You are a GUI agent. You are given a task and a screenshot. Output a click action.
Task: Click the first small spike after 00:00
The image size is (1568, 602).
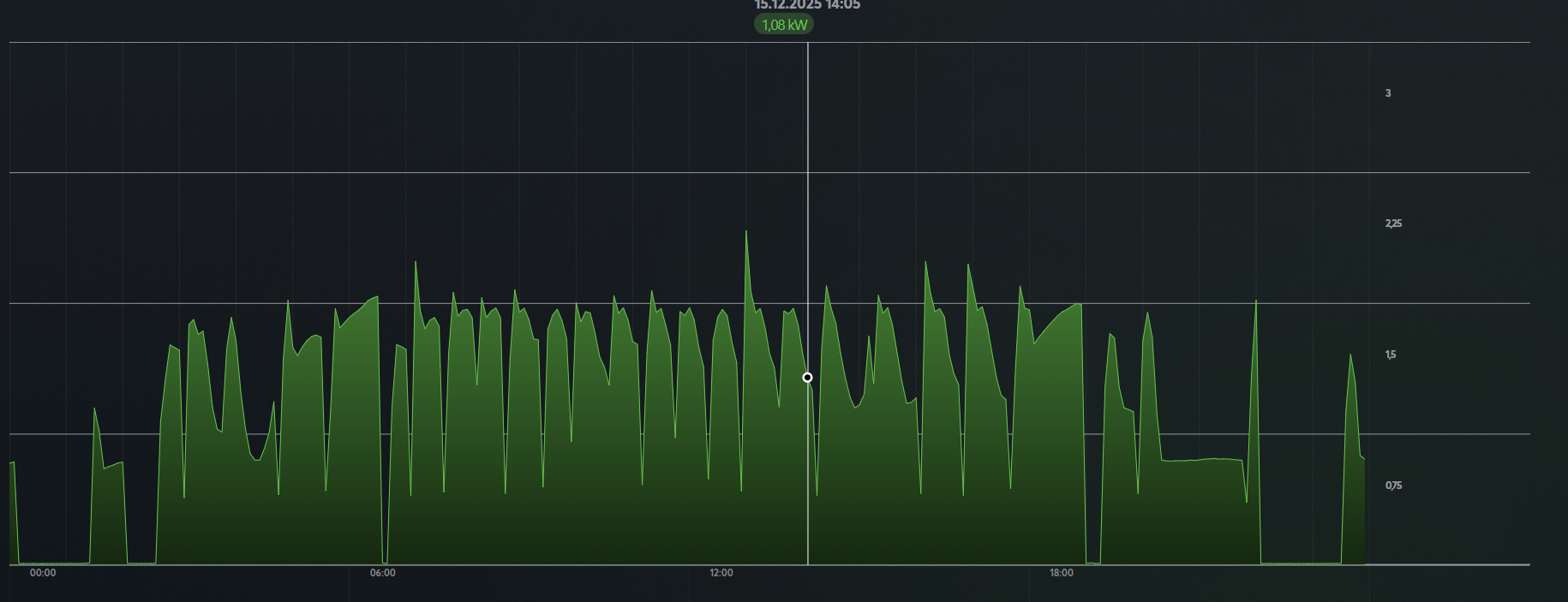[95, 411]
